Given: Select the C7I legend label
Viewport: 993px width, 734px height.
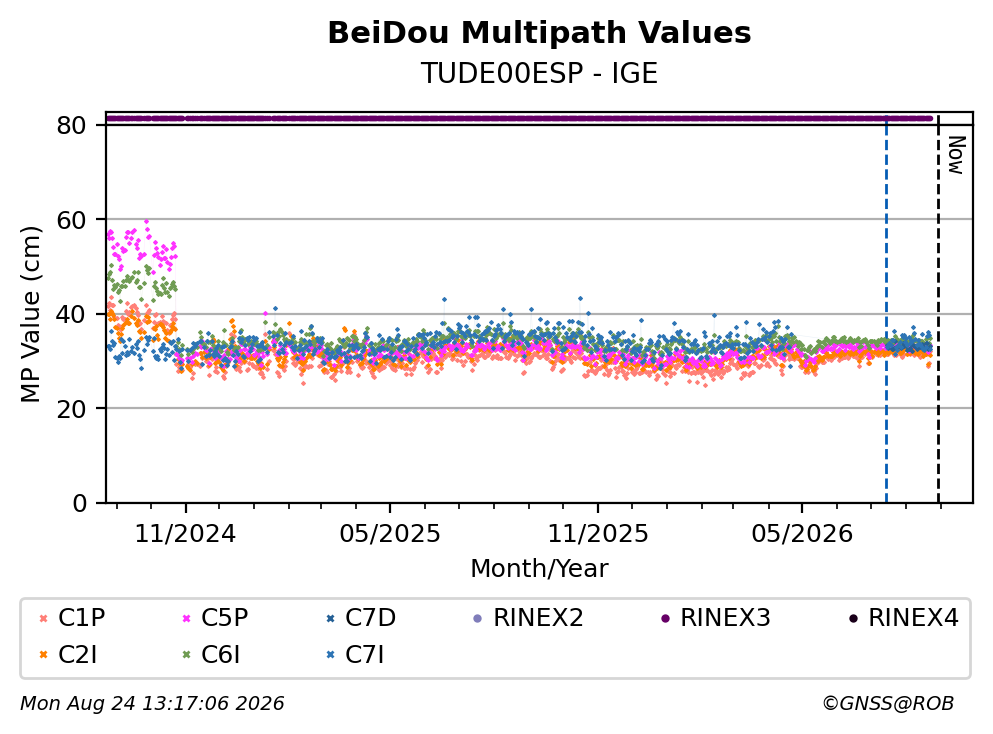Looking at the screenshot, I should 365,654.
